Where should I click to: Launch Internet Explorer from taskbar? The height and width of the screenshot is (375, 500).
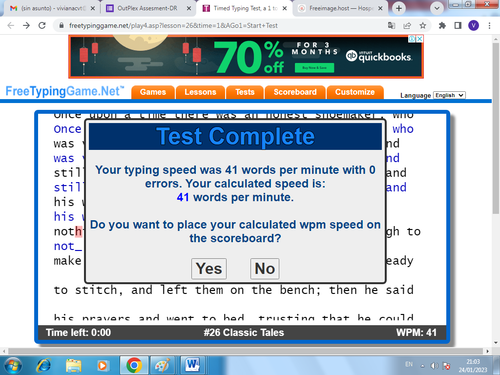click(x=44, y=366)
